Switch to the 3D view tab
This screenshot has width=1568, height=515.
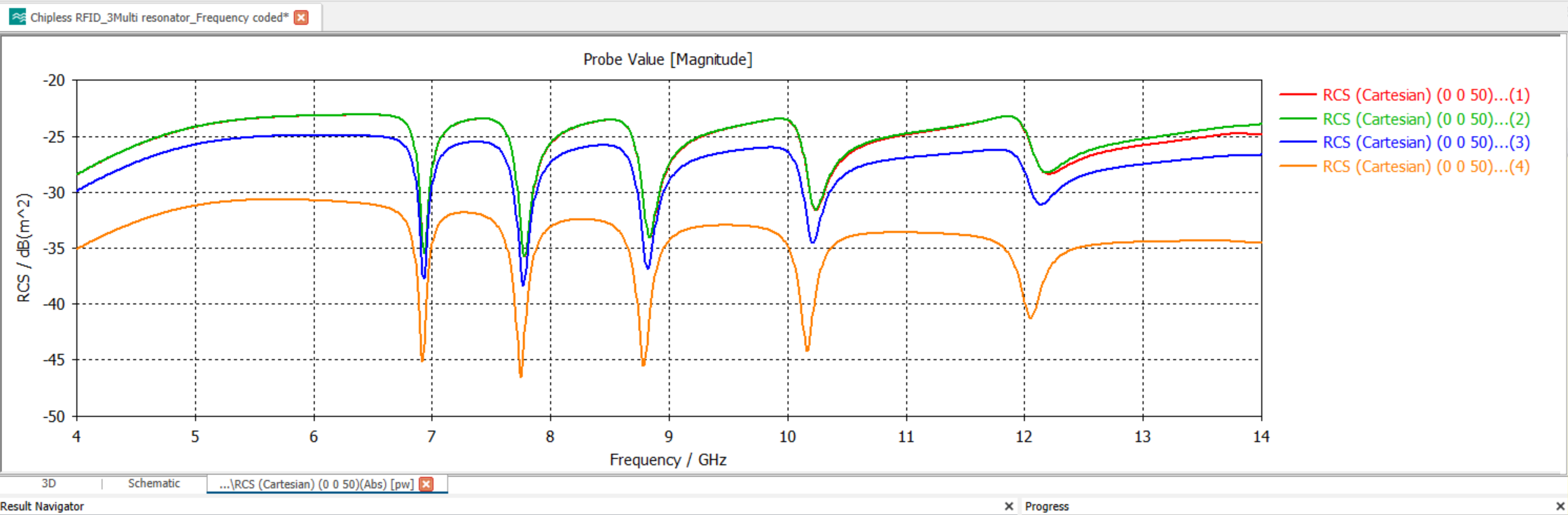[48, 483]
